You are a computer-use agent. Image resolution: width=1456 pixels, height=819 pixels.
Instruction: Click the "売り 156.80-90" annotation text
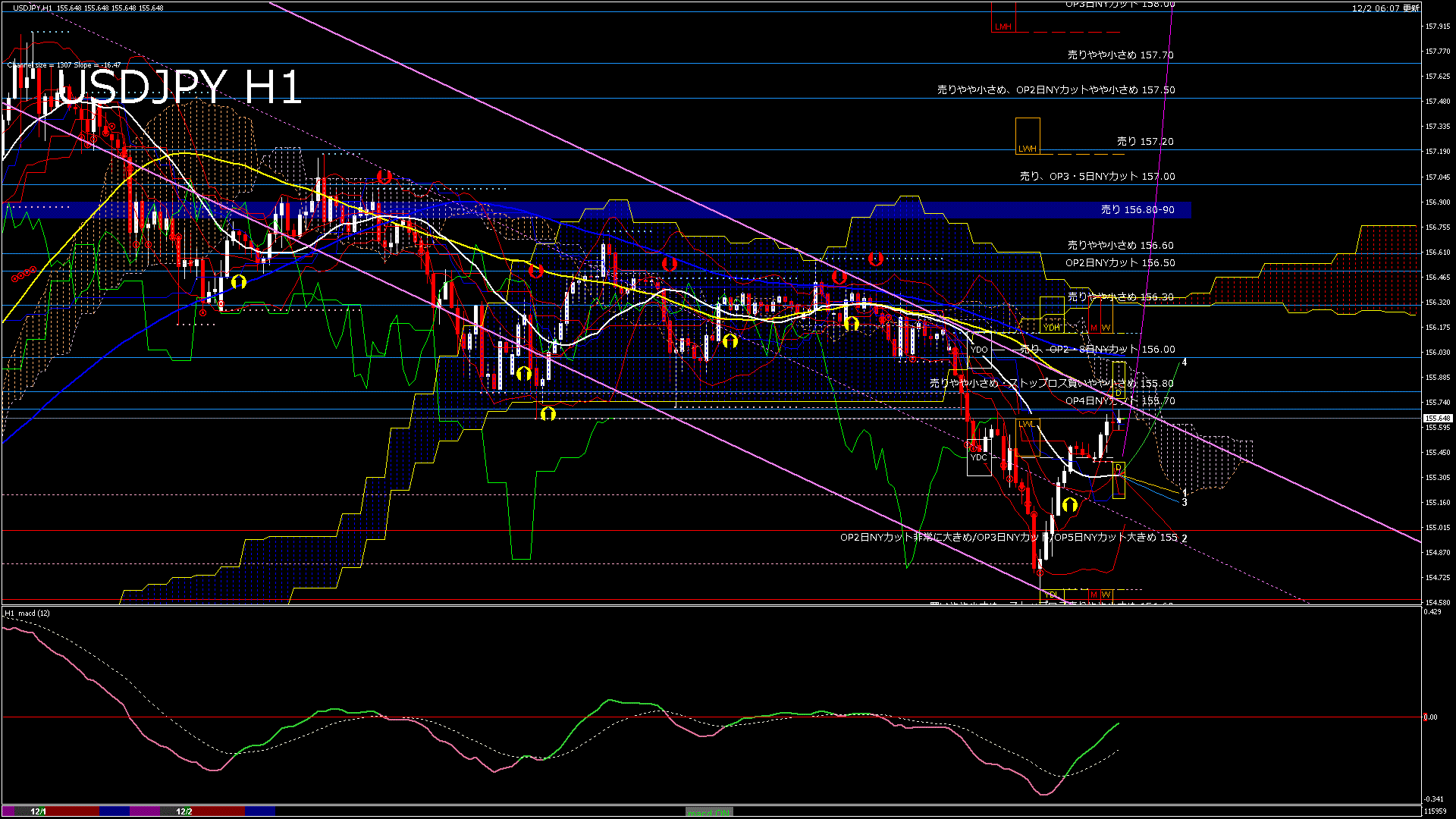coord(1137,210)
